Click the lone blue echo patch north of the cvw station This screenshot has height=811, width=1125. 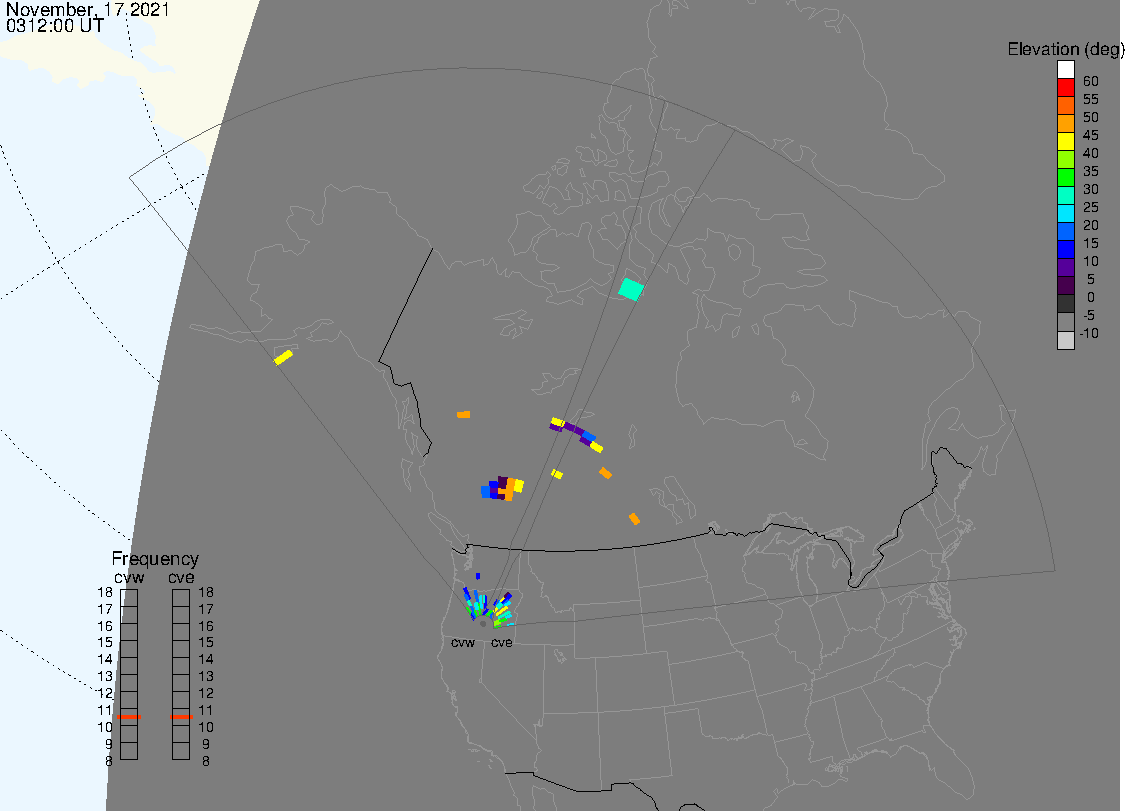[478, 576]
